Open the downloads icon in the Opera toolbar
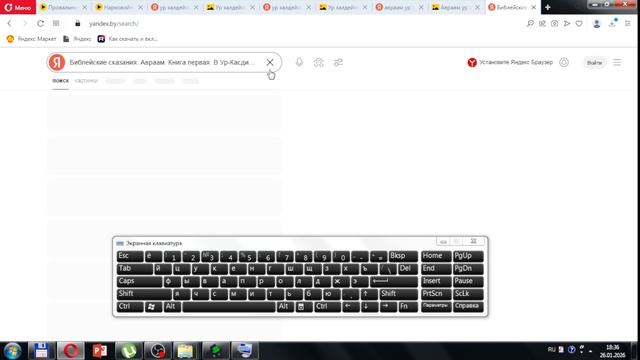Screen dimensions: 640x360 coord(612,24)
